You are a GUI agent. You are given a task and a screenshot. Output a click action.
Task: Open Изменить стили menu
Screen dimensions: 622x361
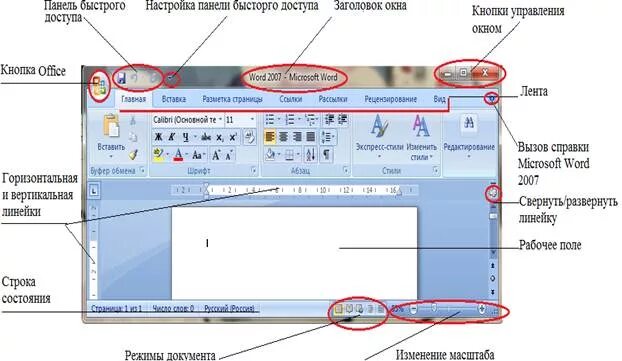pyautogui.click(x=421, y=137)
